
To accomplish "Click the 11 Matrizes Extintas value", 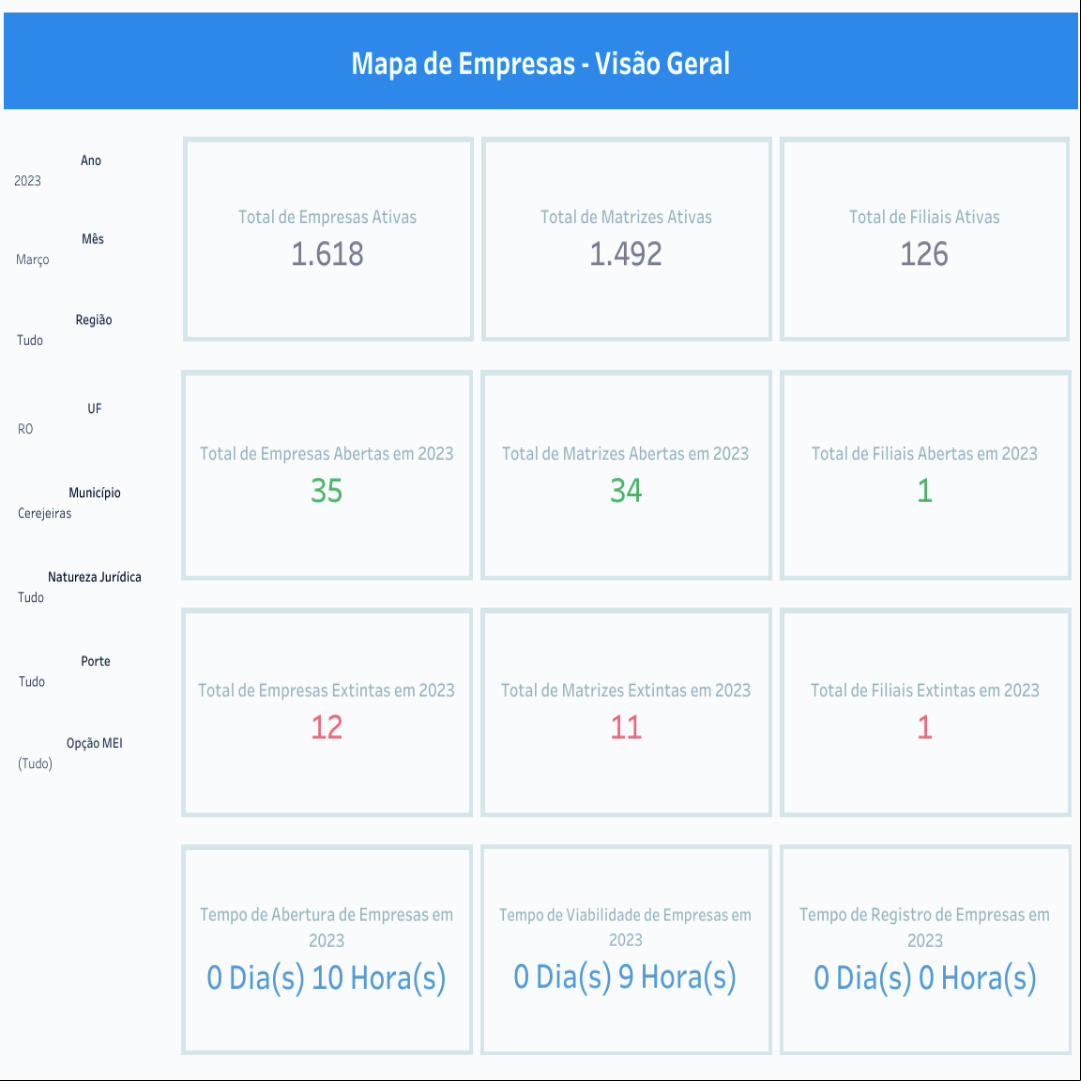I will pyautogui.click(x=626, y=727).
